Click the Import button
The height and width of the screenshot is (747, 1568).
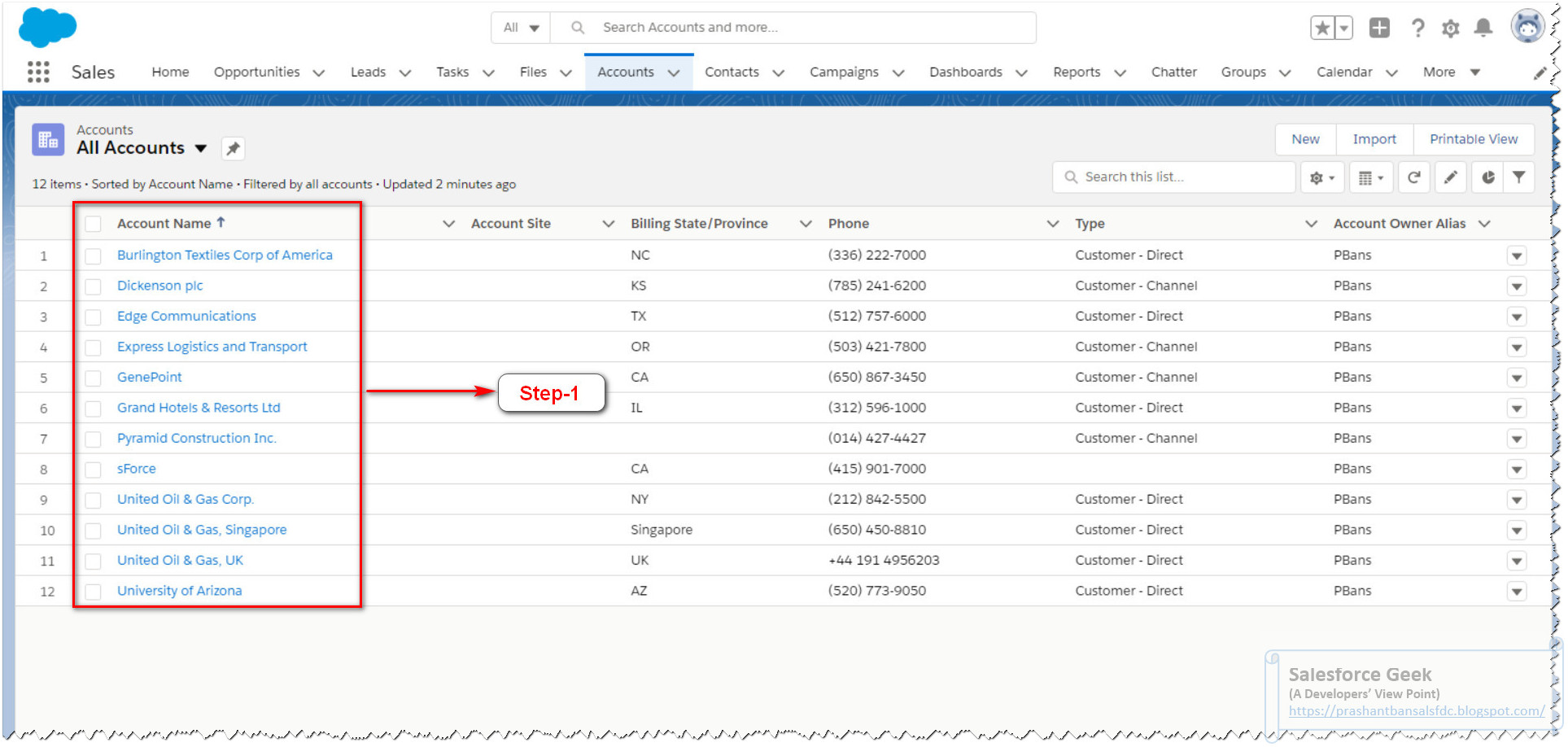(1374, 139)
